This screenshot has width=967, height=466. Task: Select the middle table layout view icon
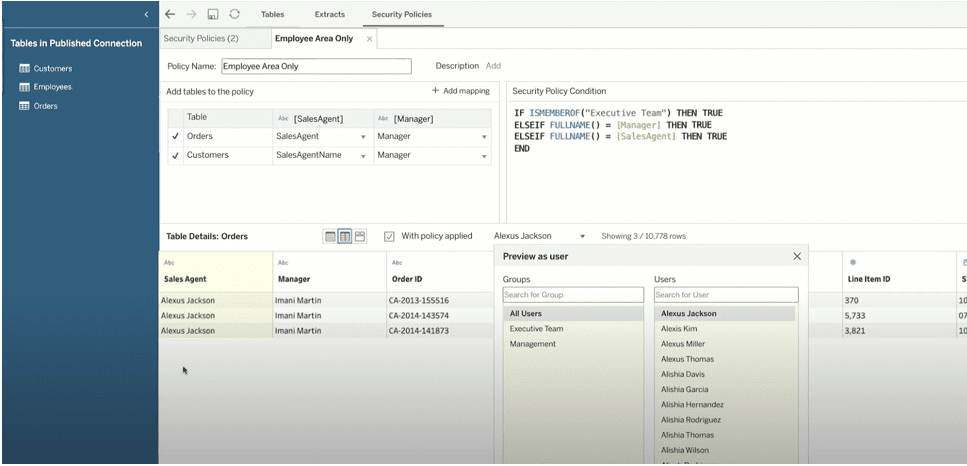345,236
